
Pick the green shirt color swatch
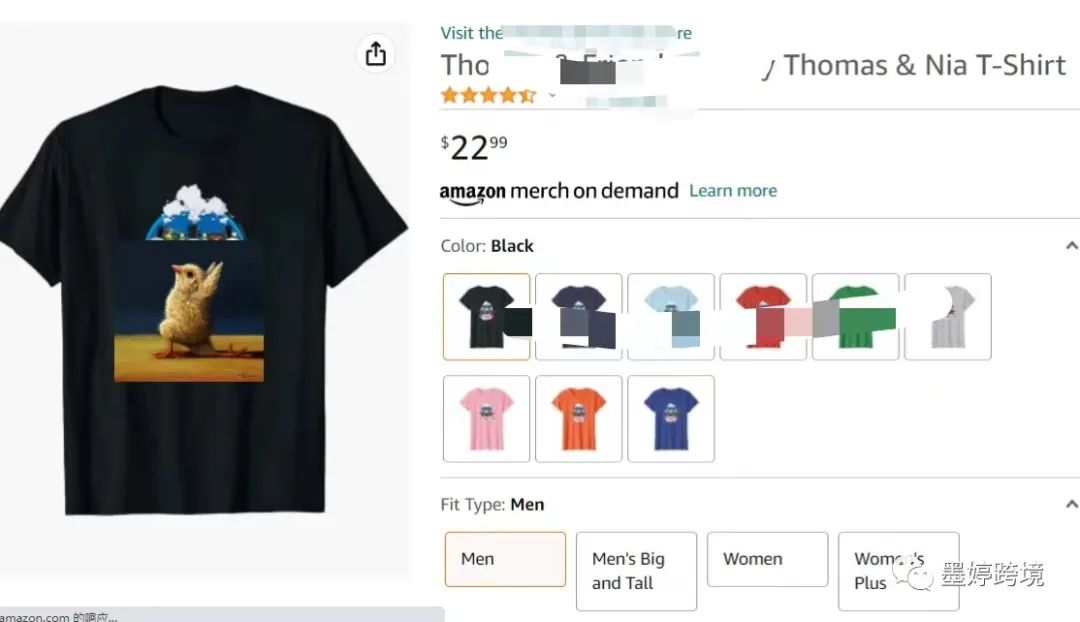click(x=855, y=316)
